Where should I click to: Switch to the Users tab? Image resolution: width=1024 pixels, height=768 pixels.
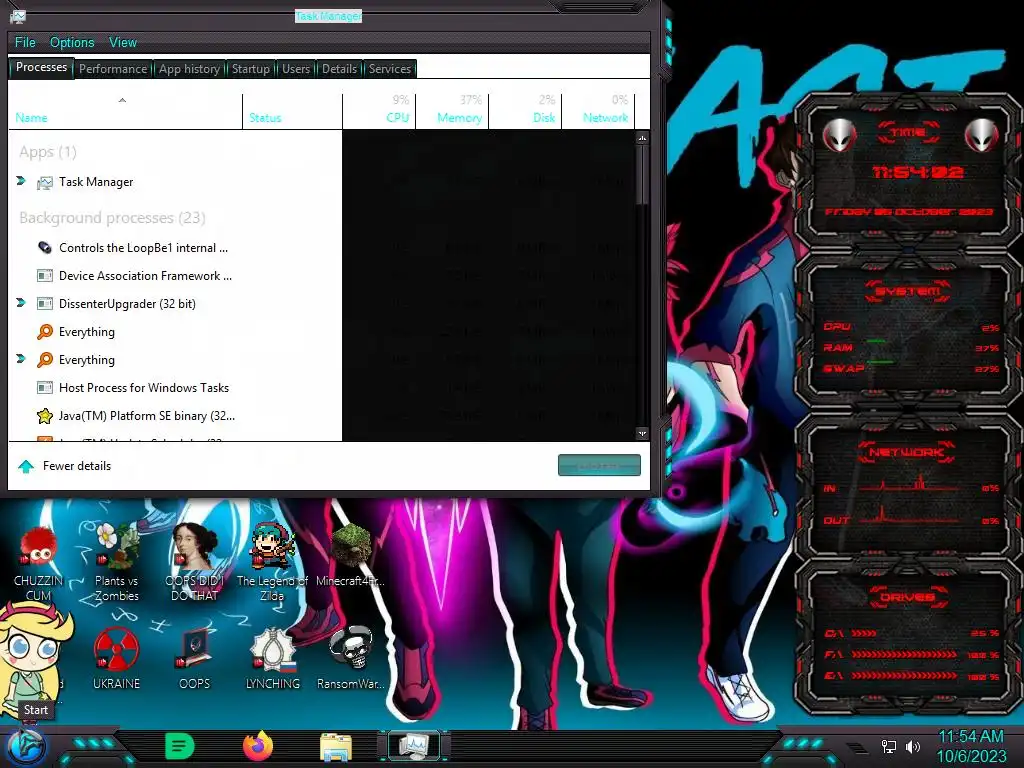[296, 69]
